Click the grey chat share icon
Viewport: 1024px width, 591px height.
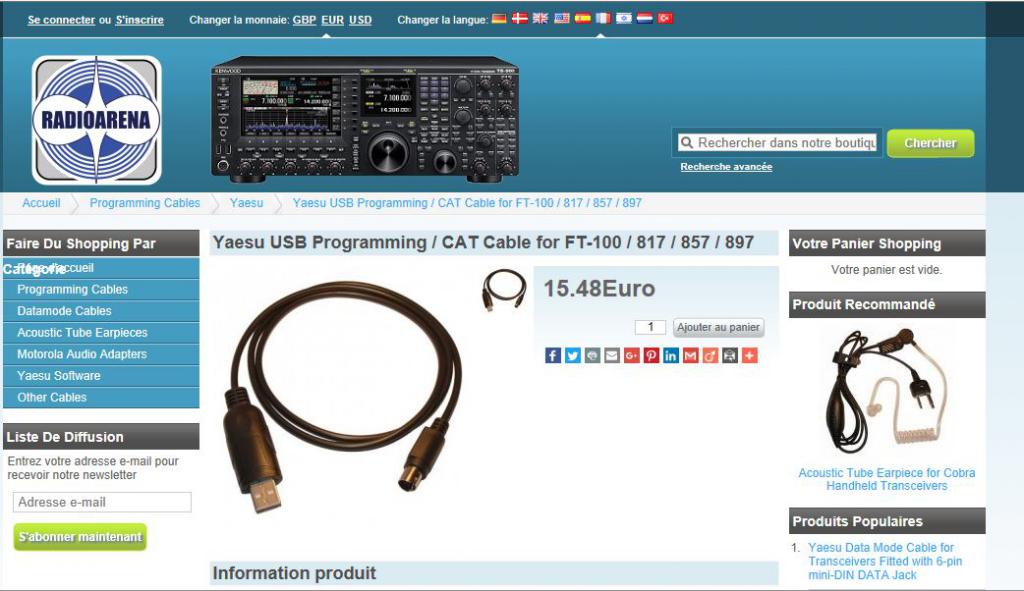[x=592, y=355]
